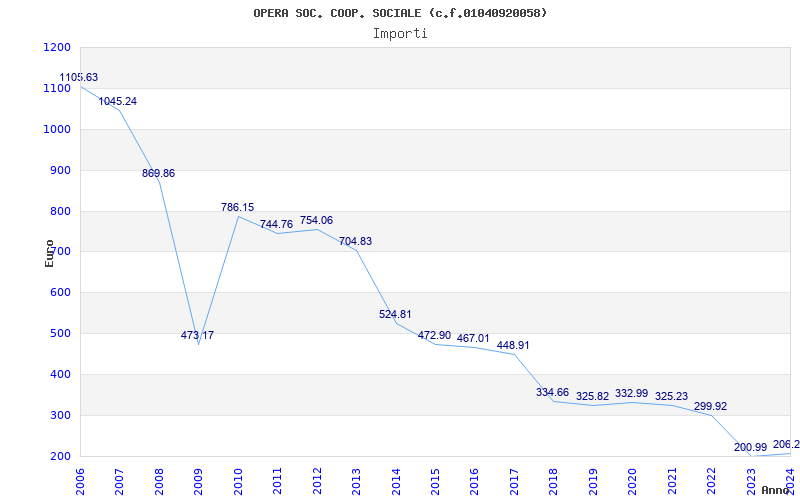Select the 786.15 value label
The height and width of the screenshot is (500, 800).
[x=237, y=208]
